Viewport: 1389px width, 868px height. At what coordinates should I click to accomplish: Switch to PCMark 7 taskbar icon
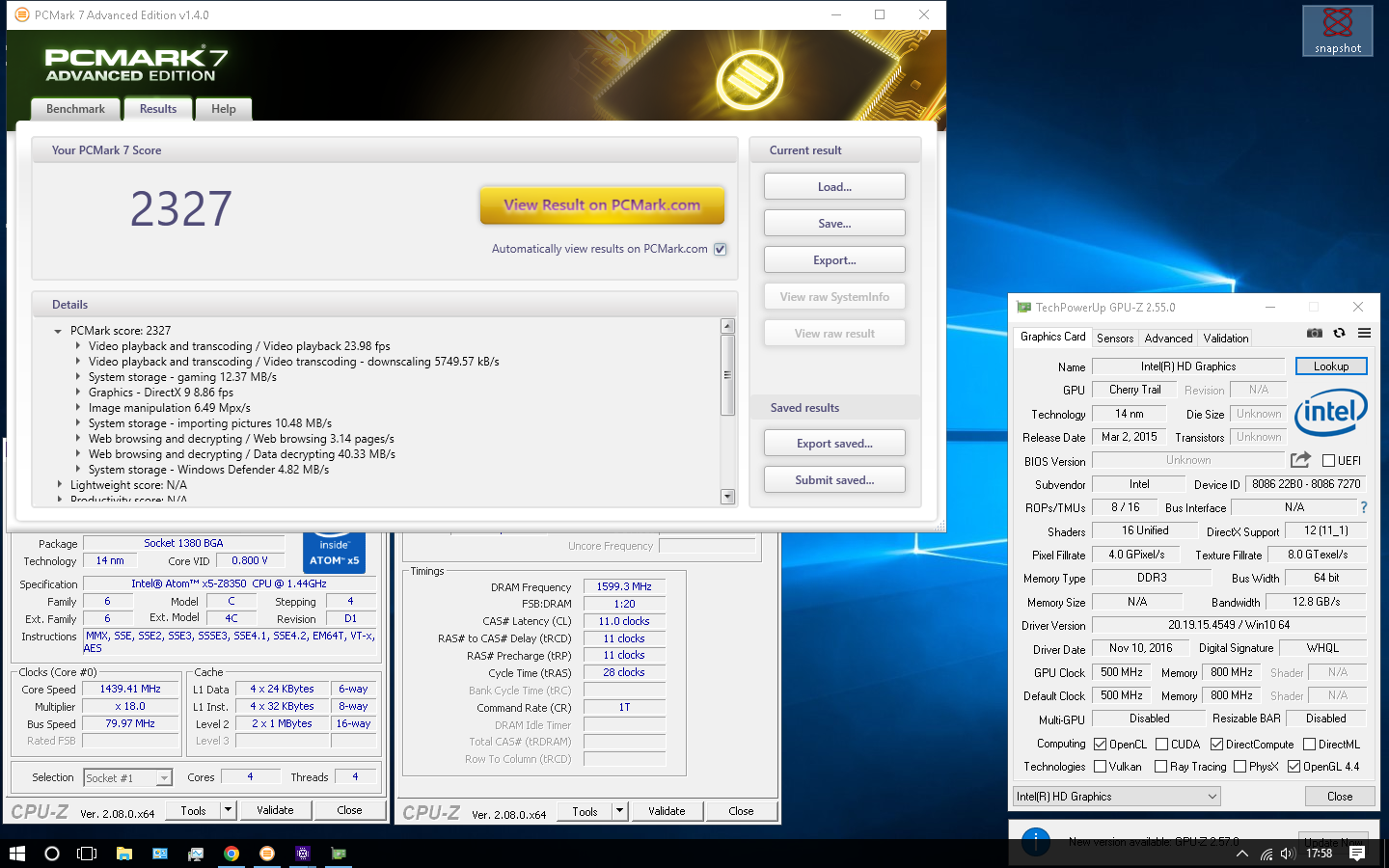pyautogui.click(x=267, y=854)
